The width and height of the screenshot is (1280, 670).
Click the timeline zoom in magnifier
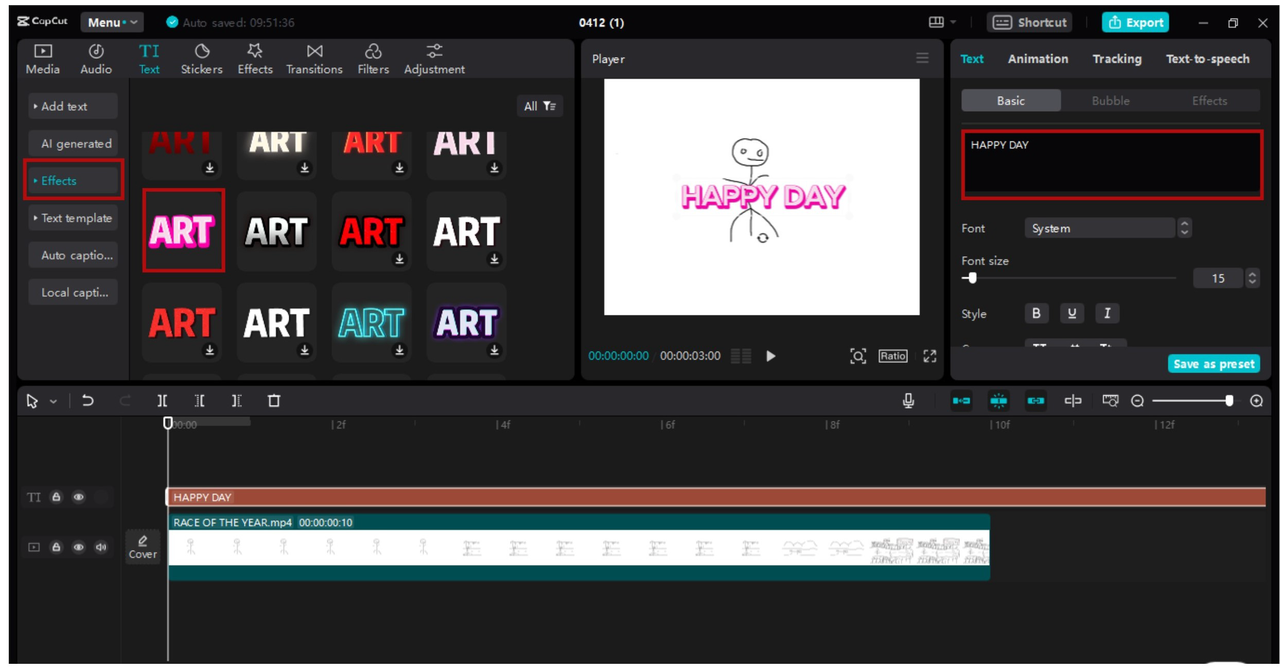tap(1257, 400)
